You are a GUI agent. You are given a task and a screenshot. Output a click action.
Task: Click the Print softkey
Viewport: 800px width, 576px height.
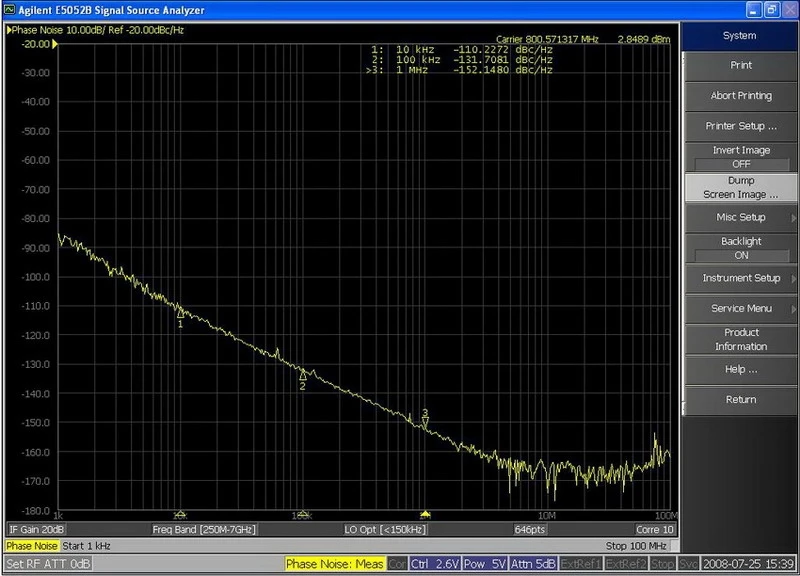click(x=741, y=66)
